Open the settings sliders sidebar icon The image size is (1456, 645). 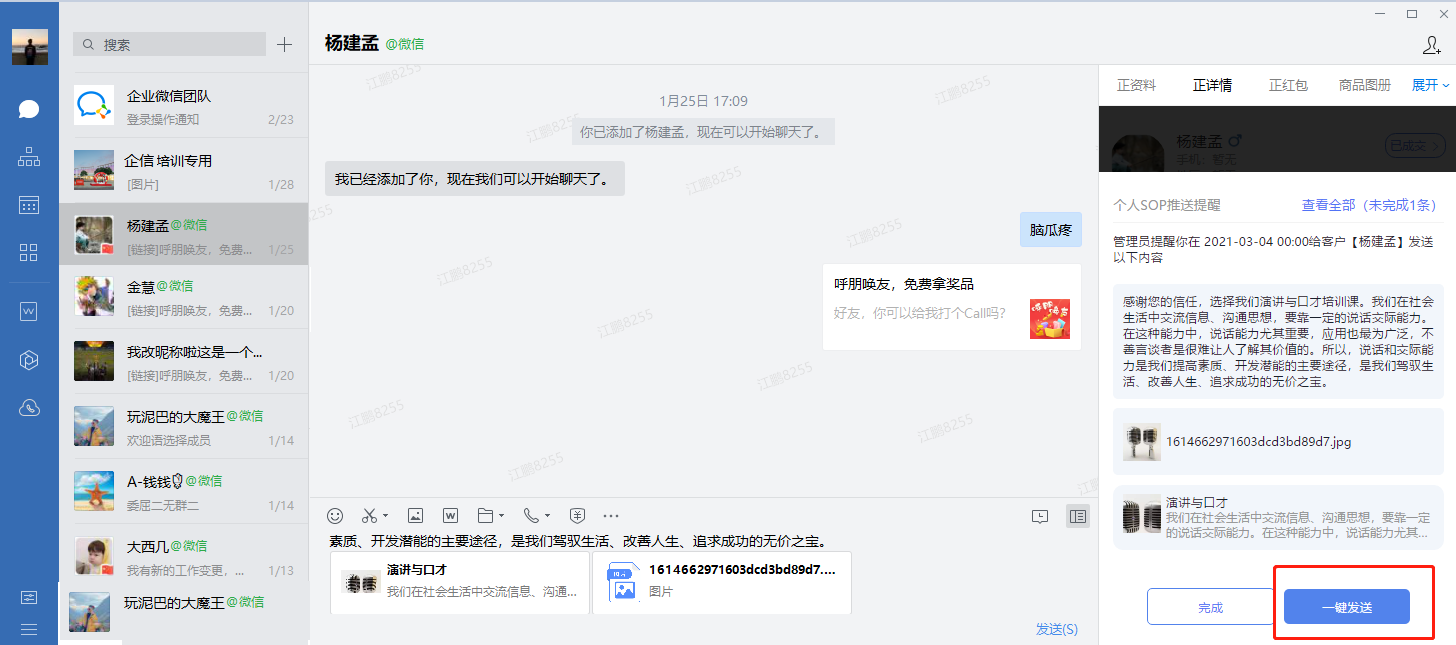[x=29, y=597]
